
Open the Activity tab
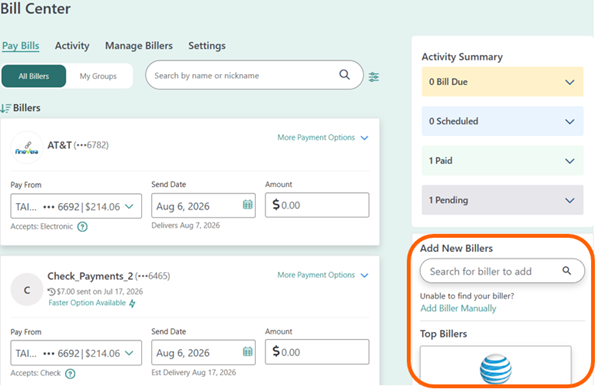point(72,46)
